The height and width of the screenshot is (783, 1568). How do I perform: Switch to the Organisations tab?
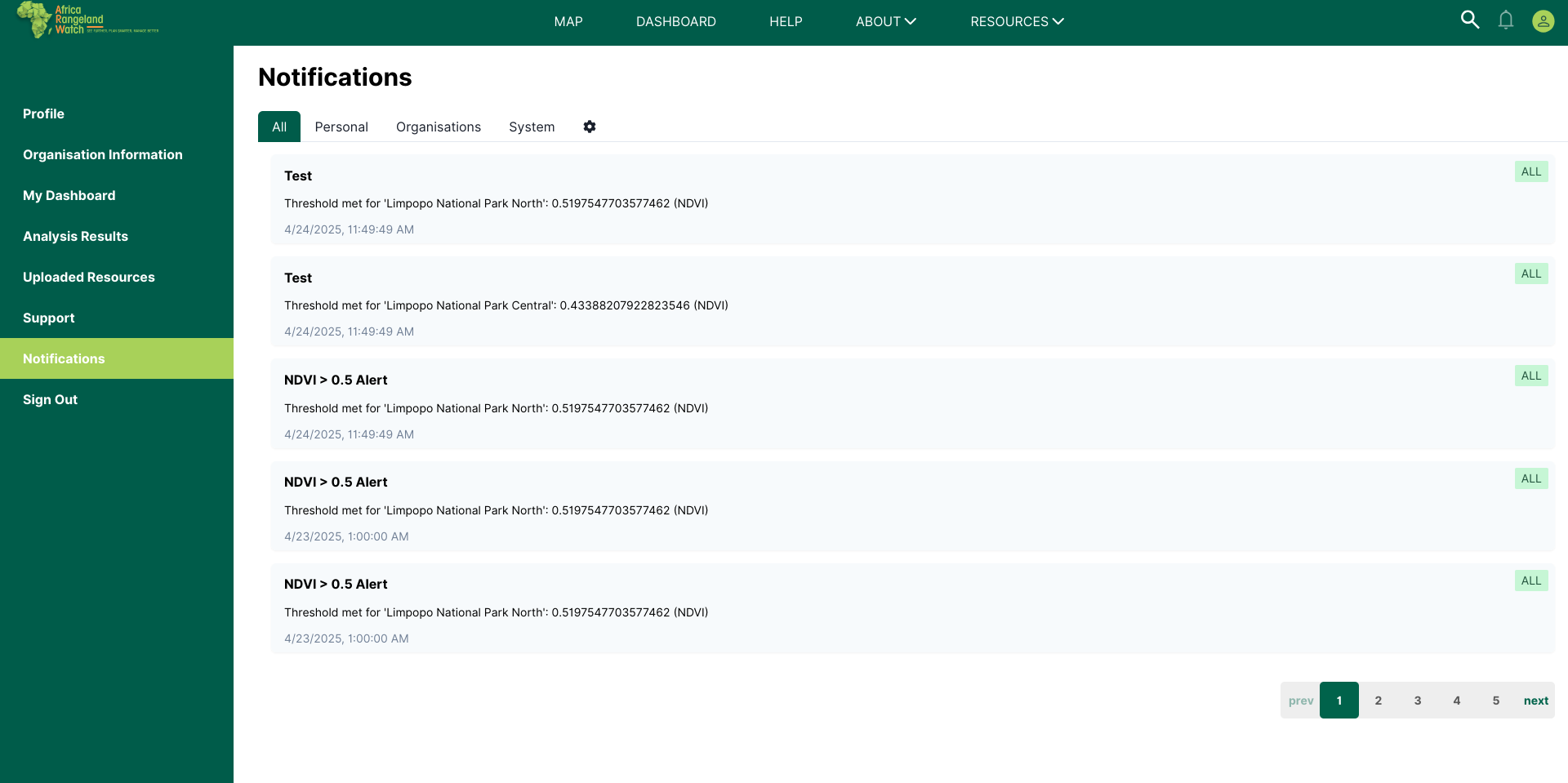[439, 127]
